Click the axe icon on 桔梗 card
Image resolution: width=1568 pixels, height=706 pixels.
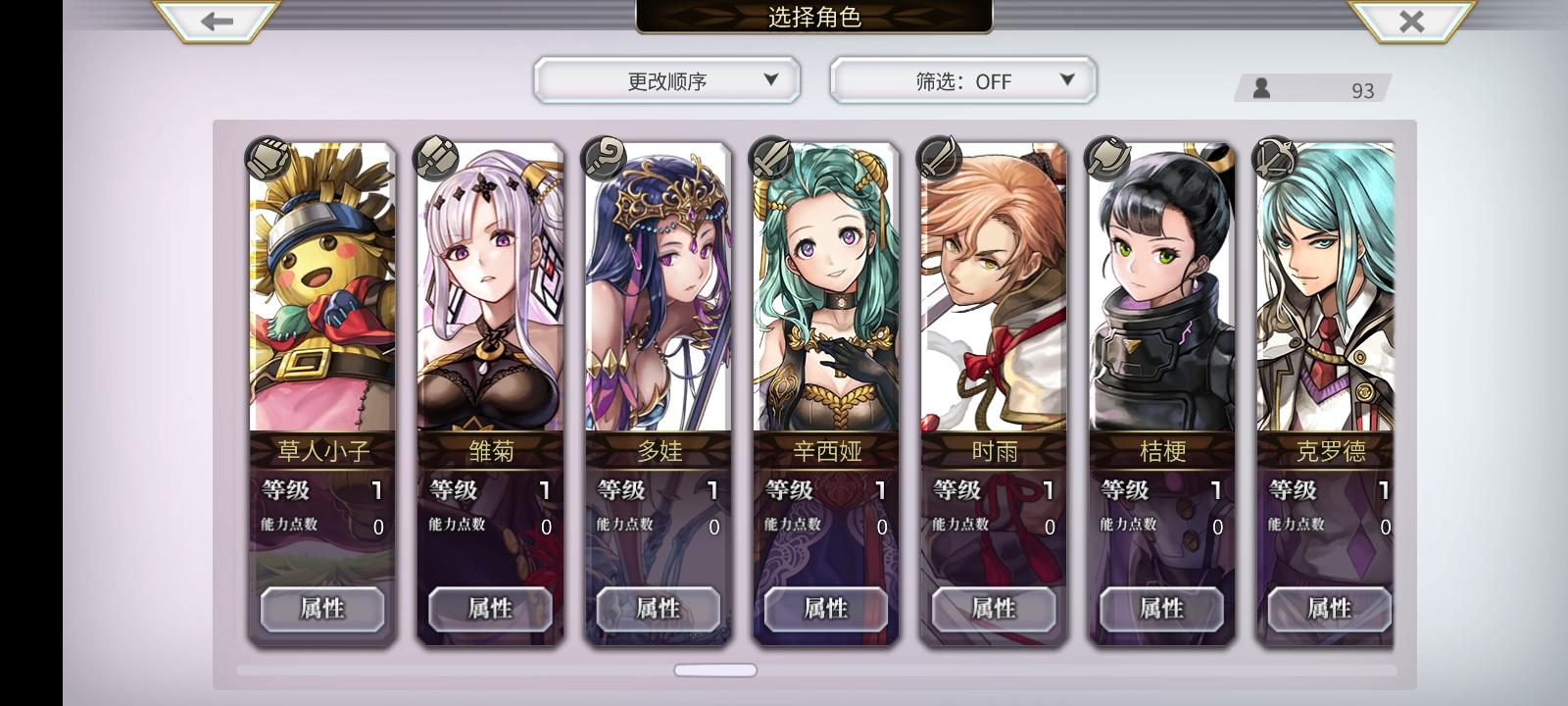1107,159
